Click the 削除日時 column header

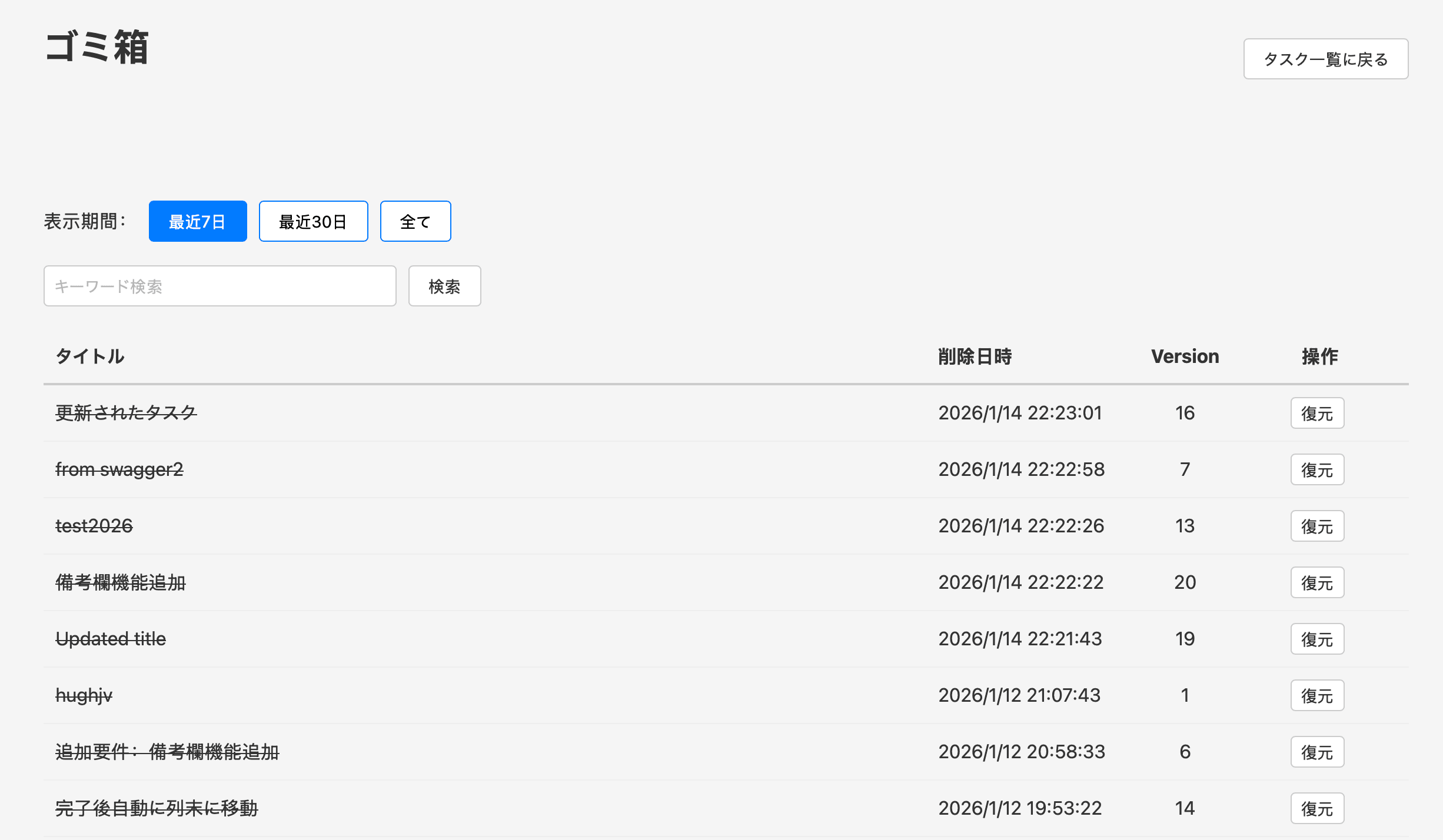pos(975,356)
